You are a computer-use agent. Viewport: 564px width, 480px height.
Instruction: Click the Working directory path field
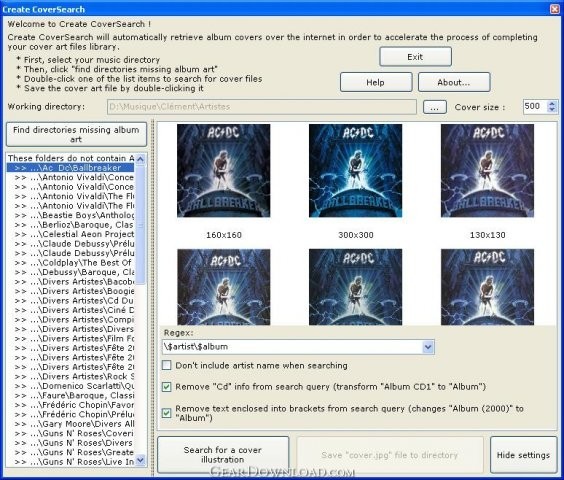[262, 107]
